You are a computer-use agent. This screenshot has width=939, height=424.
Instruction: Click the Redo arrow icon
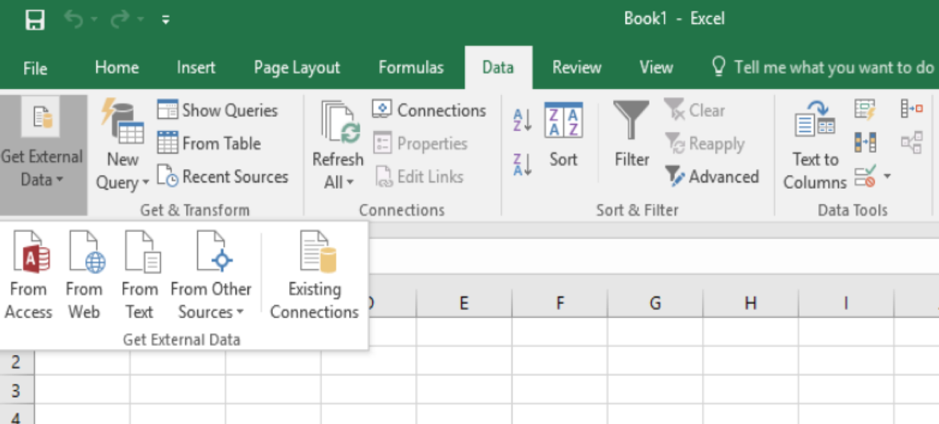[120, 20]
